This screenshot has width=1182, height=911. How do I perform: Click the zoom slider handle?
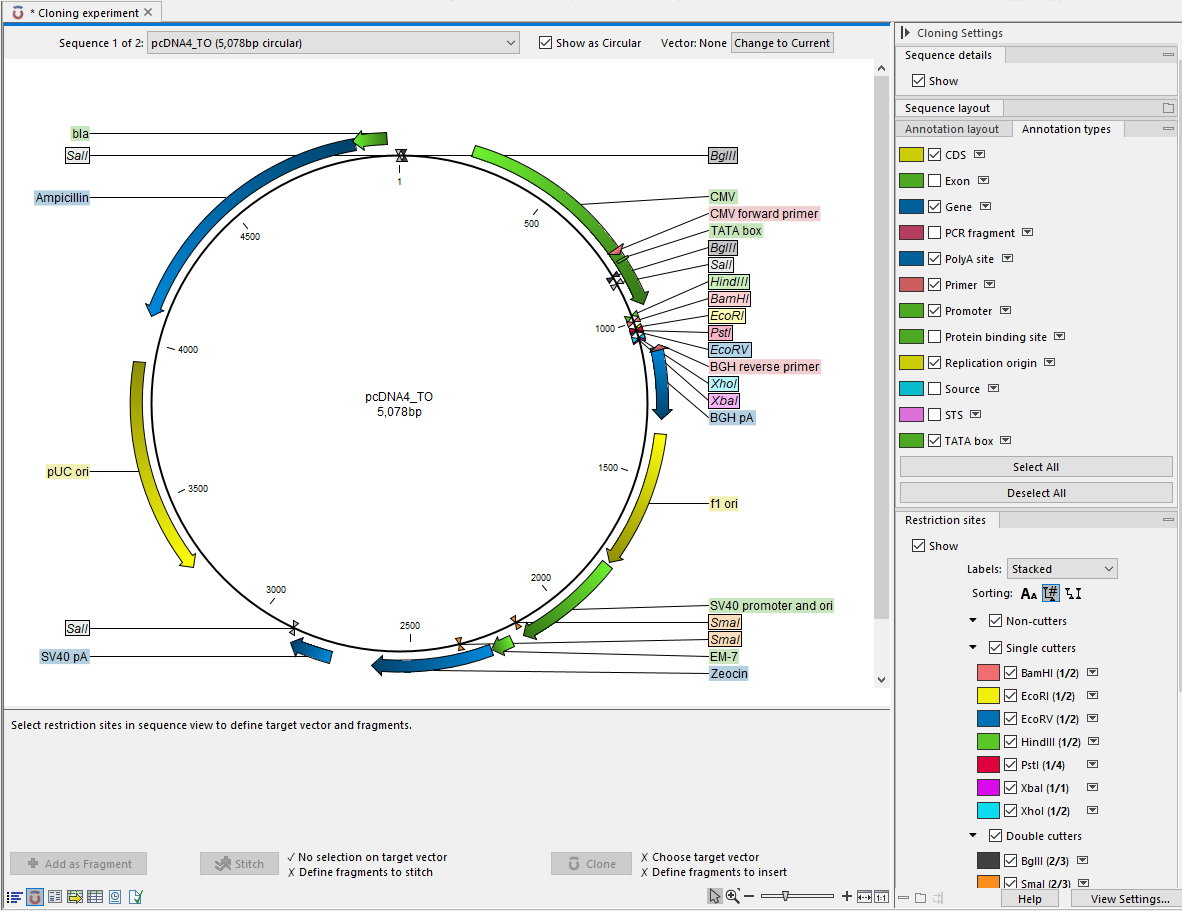coord(787,896)
